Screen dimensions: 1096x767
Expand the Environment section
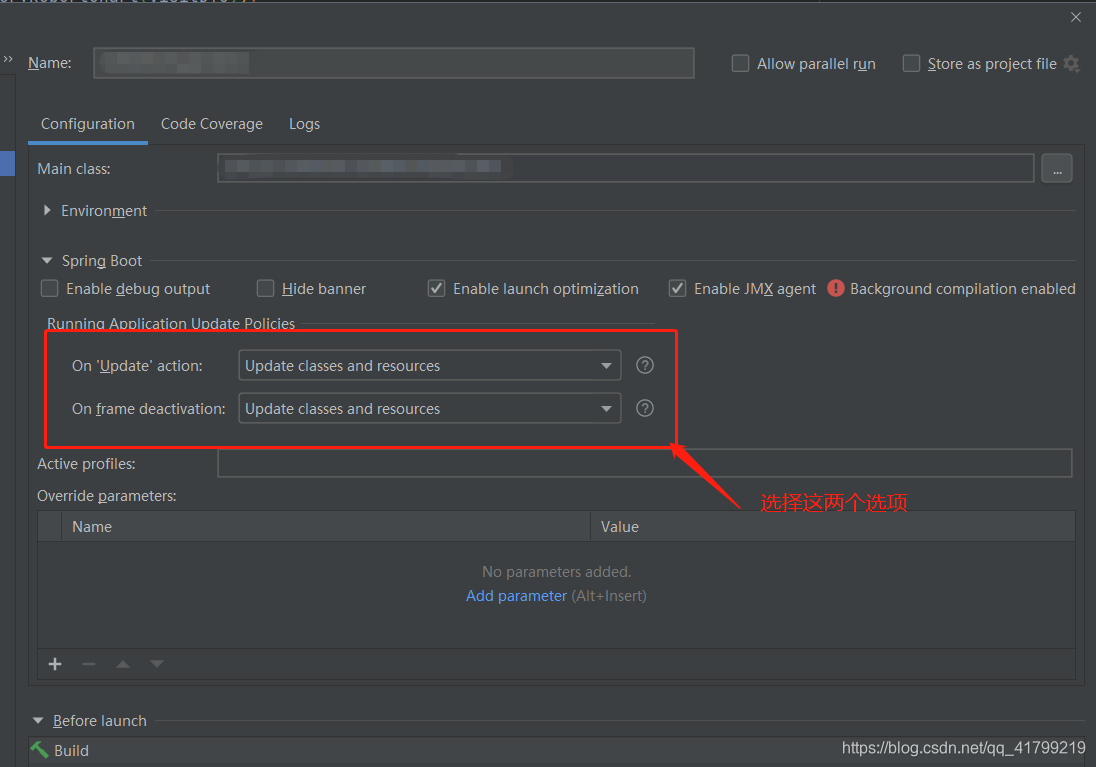tap(47, 210)
